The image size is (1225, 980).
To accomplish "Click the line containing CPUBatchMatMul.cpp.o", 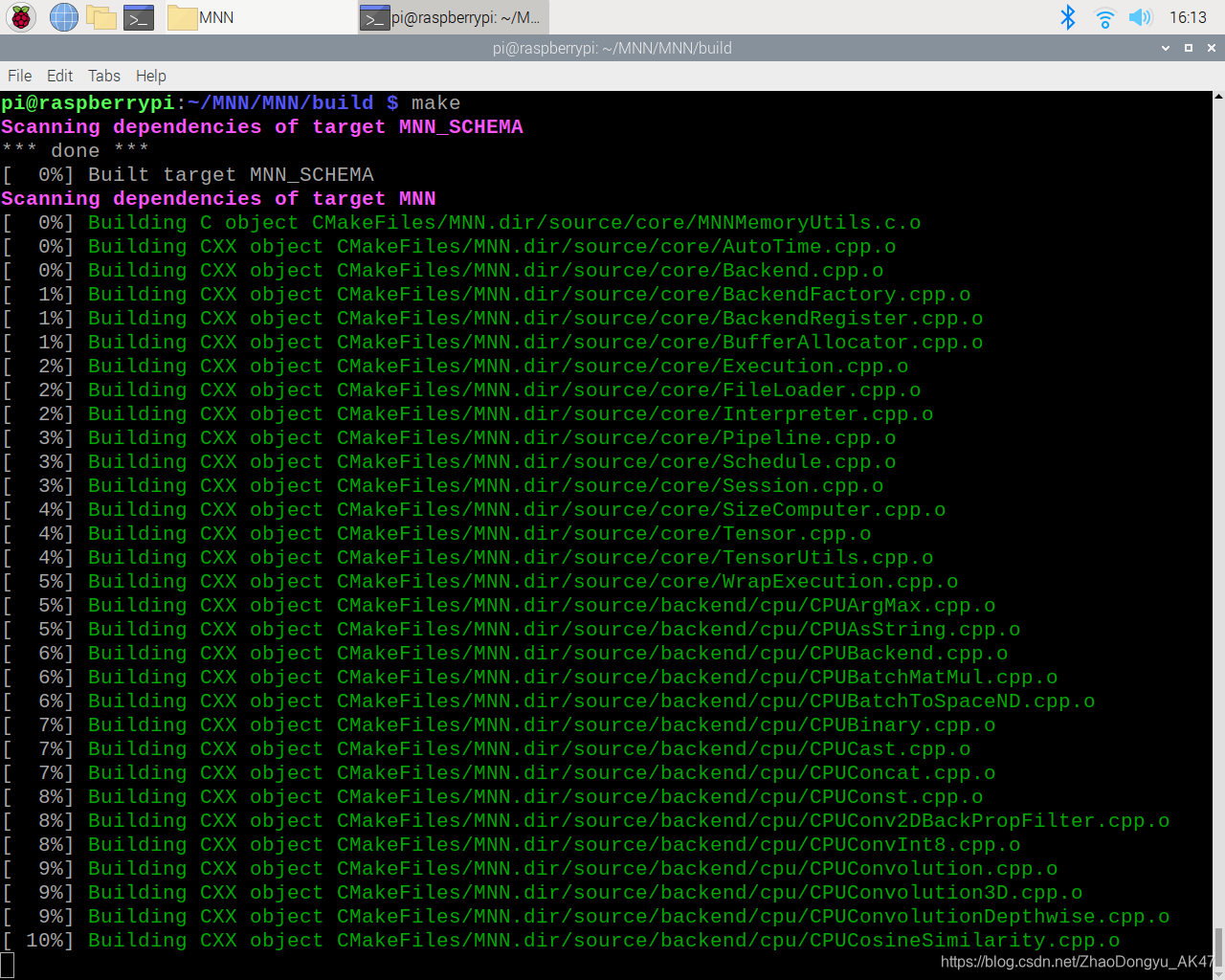I will coord(530,678).
